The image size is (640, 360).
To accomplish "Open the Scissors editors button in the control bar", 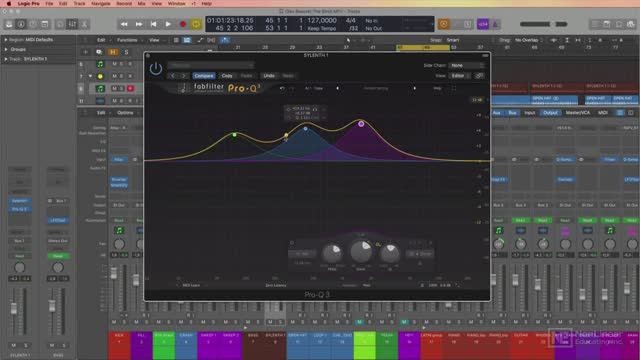I will (84, 24).
